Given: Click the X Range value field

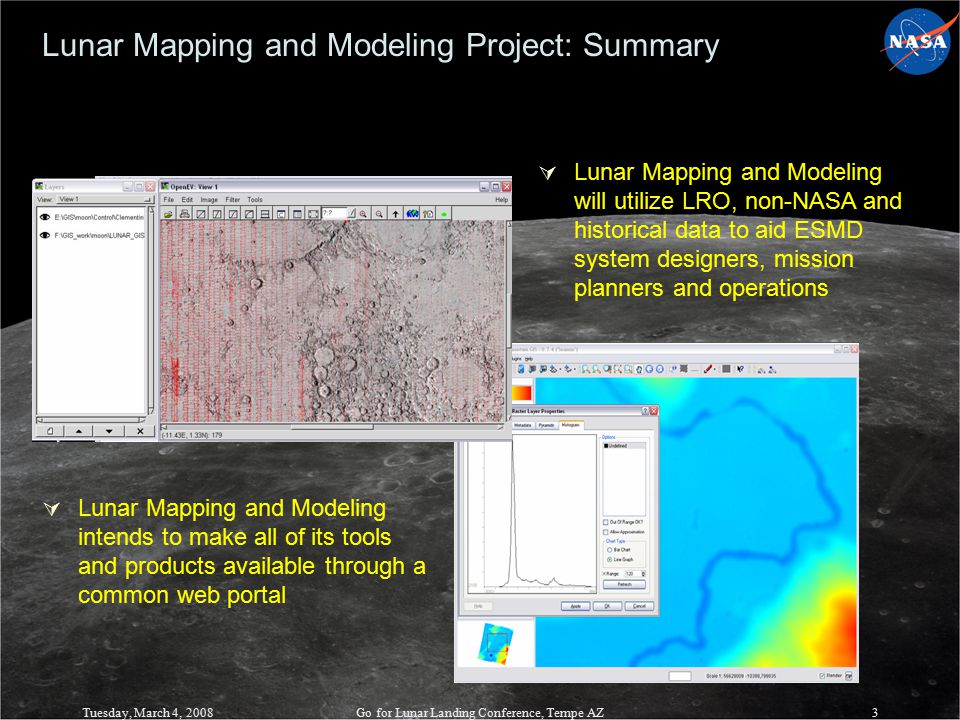Looking at the screenshot, I should pos(631,574).
